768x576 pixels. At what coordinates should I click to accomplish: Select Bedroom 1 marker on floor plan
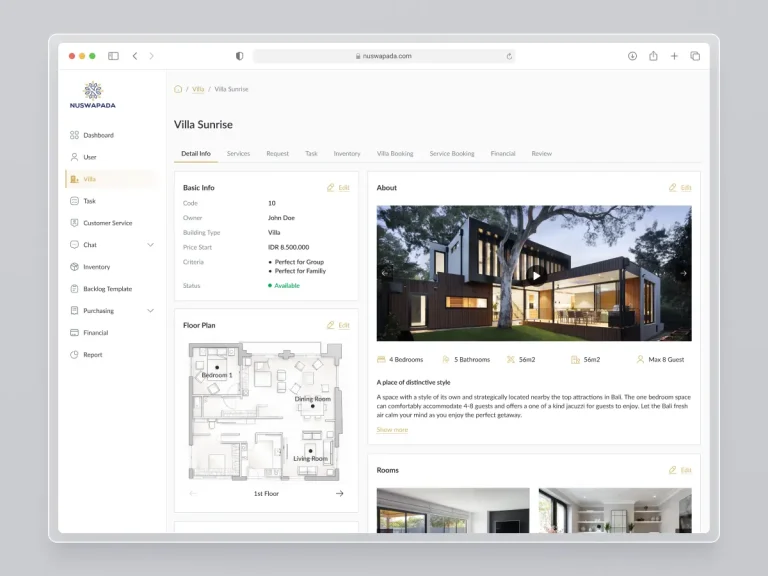216,367
